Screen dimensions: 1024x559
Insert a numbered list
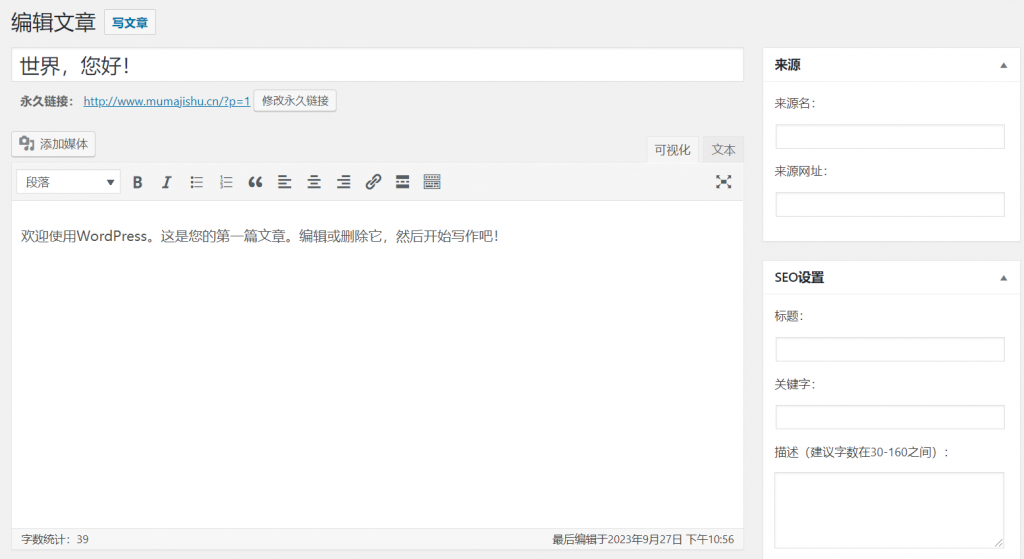(x=226, y=182)
